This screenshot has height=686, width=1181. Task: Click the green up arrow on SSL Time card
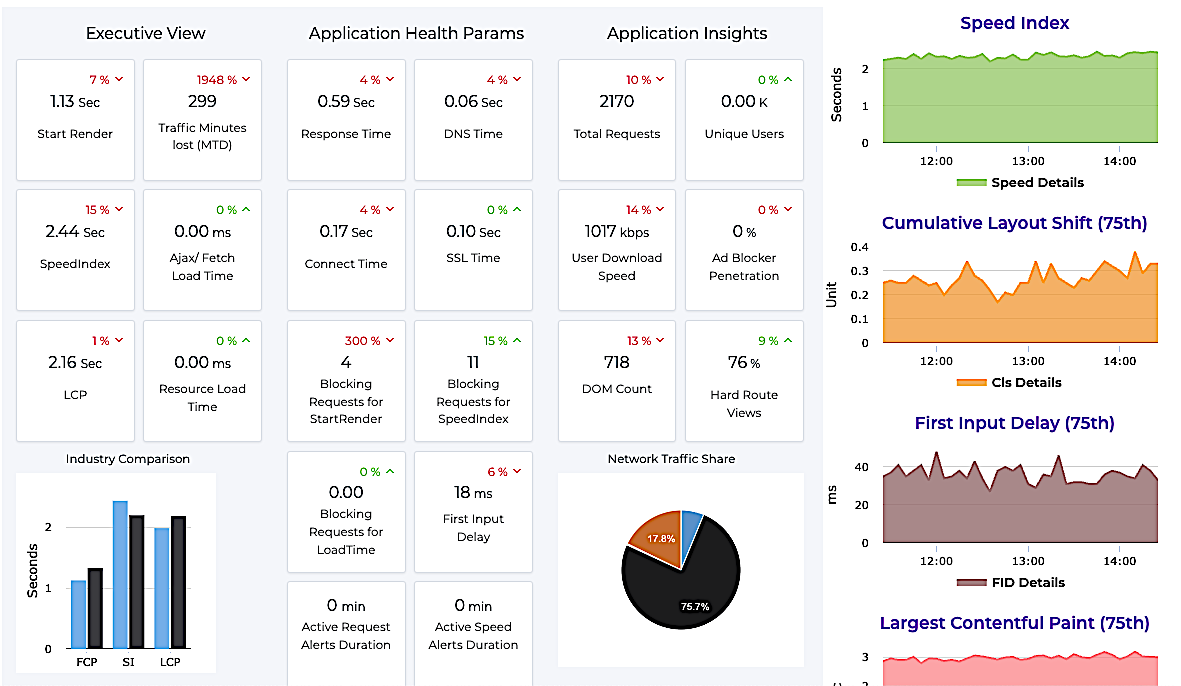click(517, 210)
